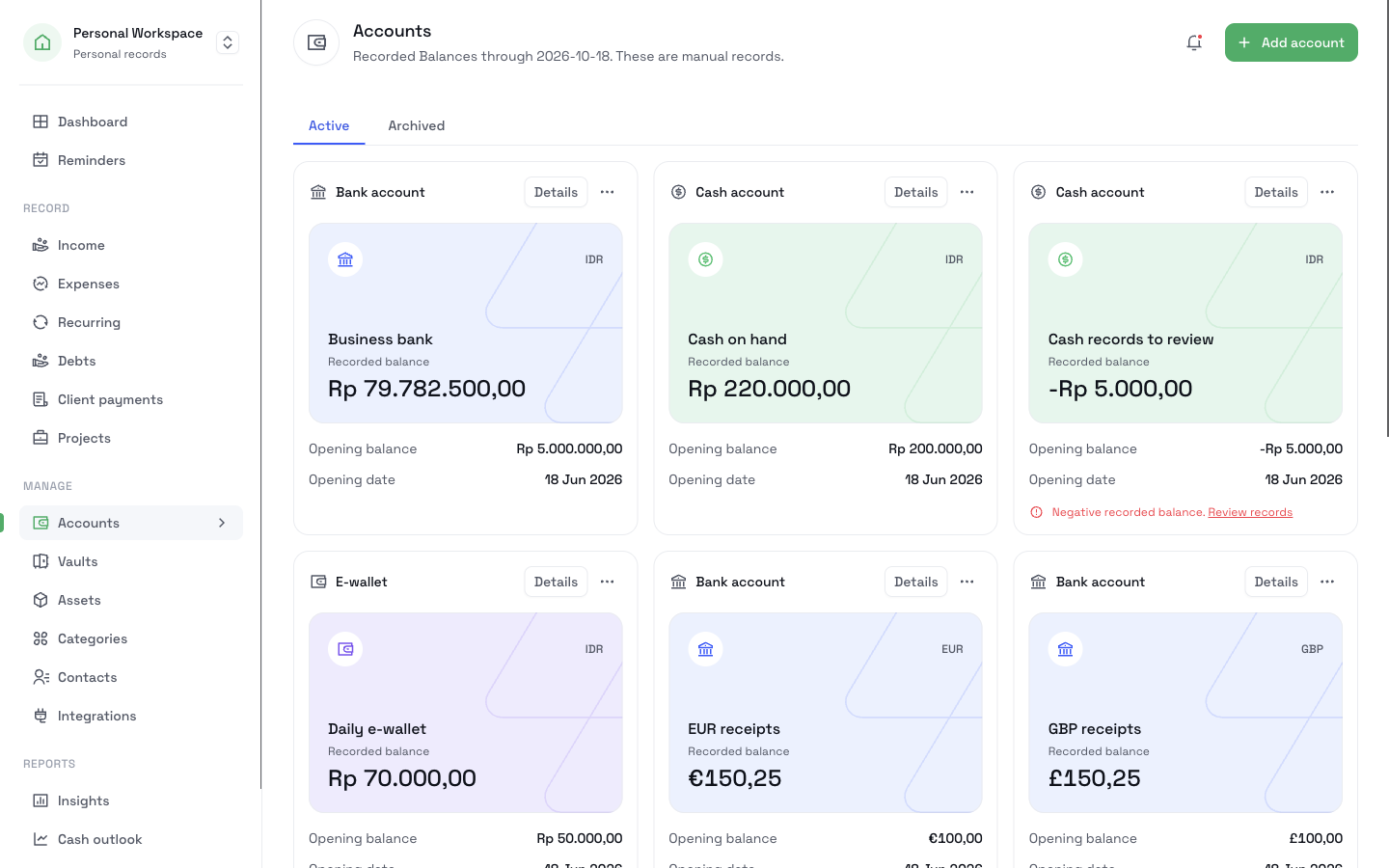Click the E-wallet type icon in card header

tap(318, 582)
